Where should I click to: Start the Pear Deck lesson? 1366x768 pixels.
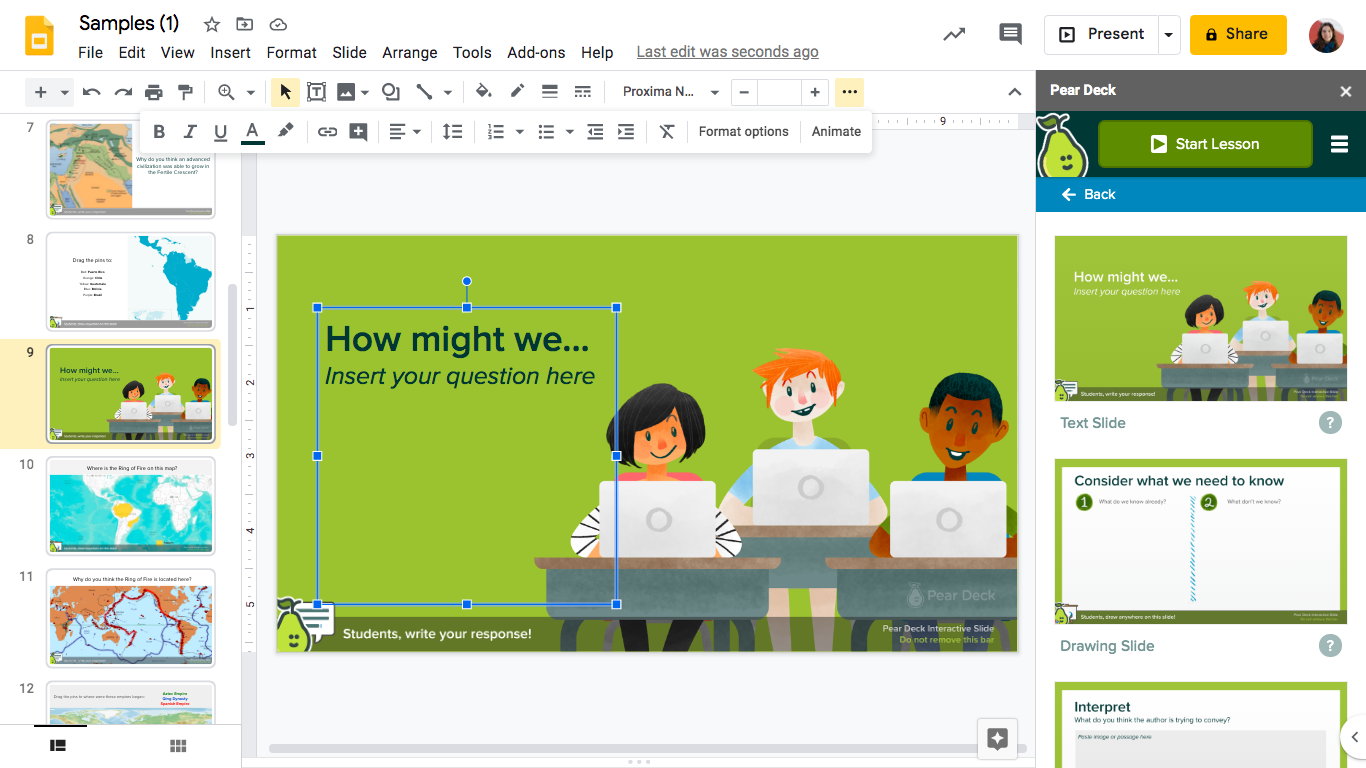[1205, 143]
